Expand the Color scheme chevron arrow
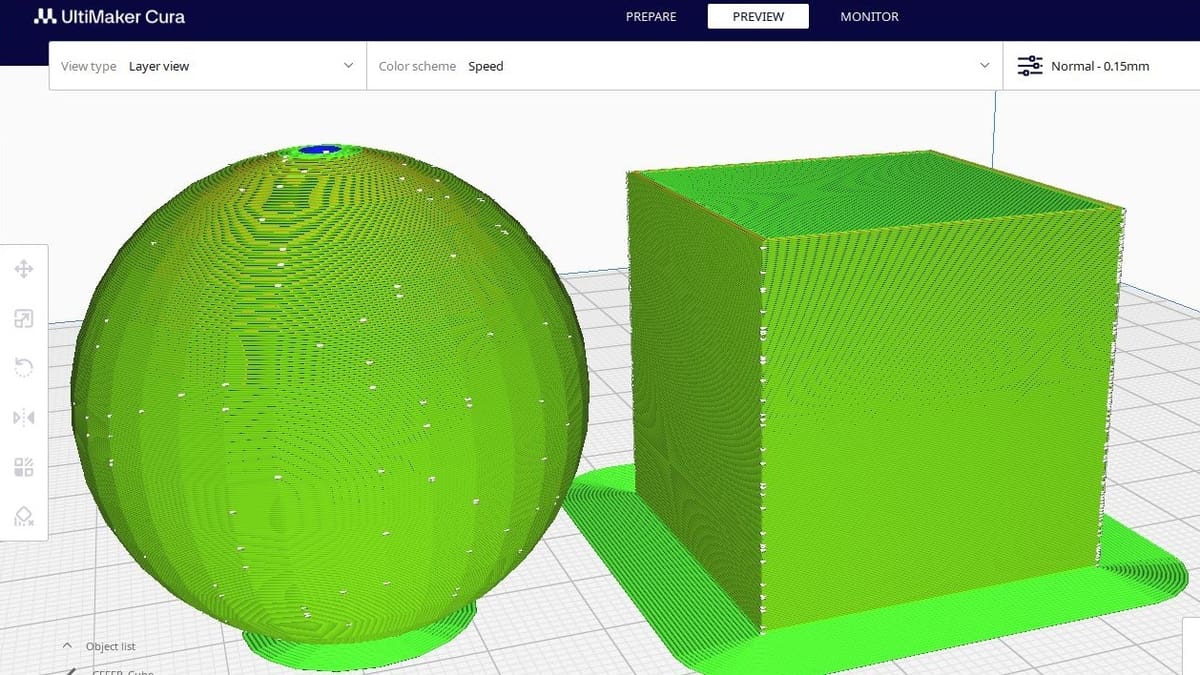This screenshot has height=675, width=1200. click(984, 66)
